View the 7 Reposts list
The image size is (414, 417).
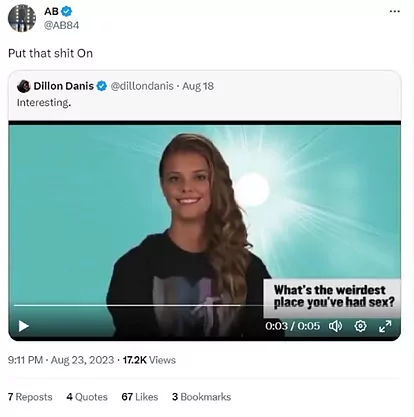(30, 397)
